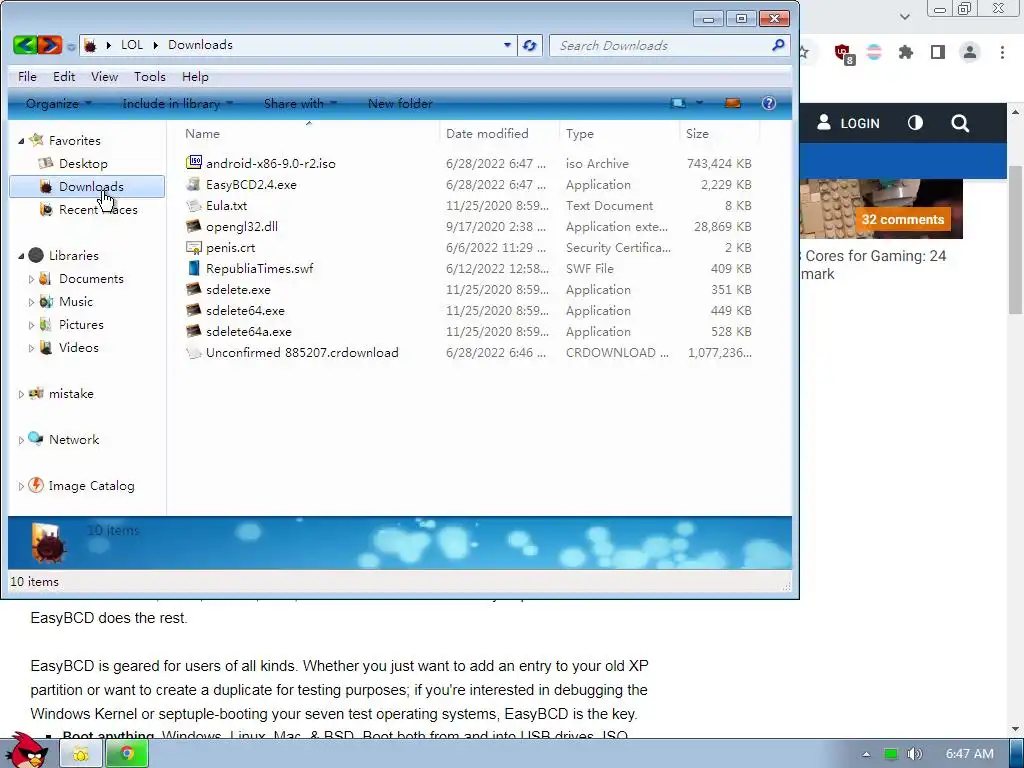This screenshot has width=1024, height=768.
Task: Click the green Back arrow in Explorer
Action: tap(25, 45)
